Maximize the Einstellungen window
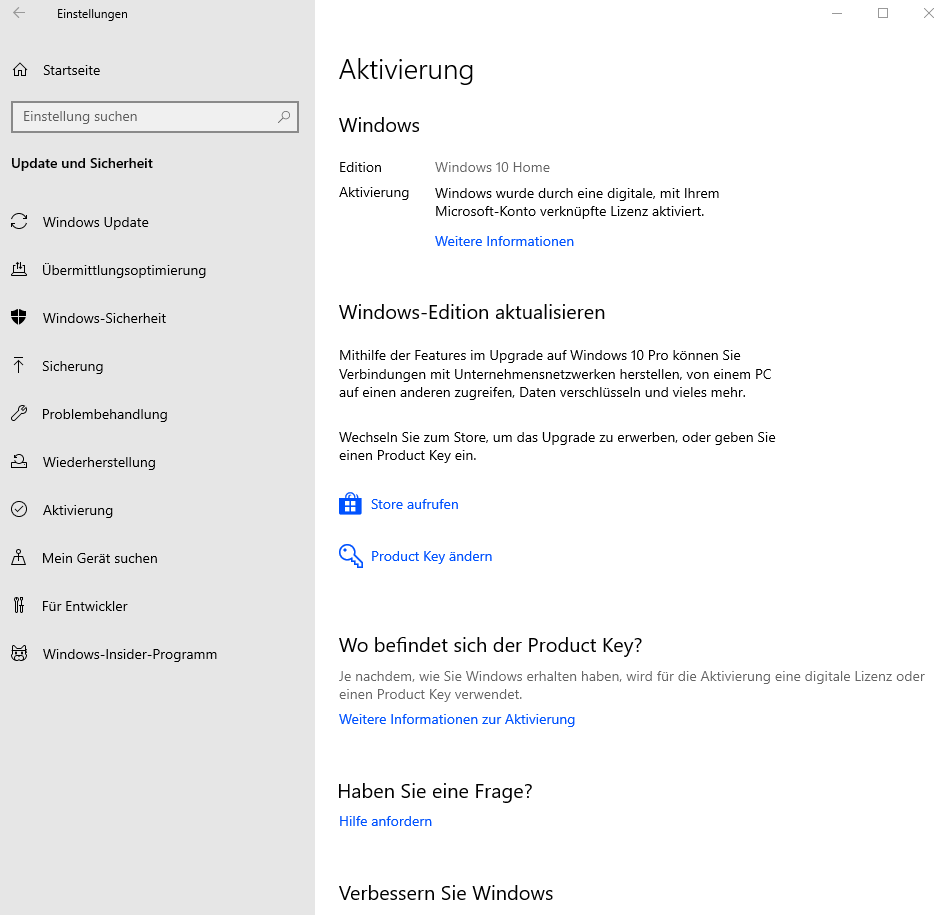The height and width of the screenshot is (915, 948). coord(883,13)
